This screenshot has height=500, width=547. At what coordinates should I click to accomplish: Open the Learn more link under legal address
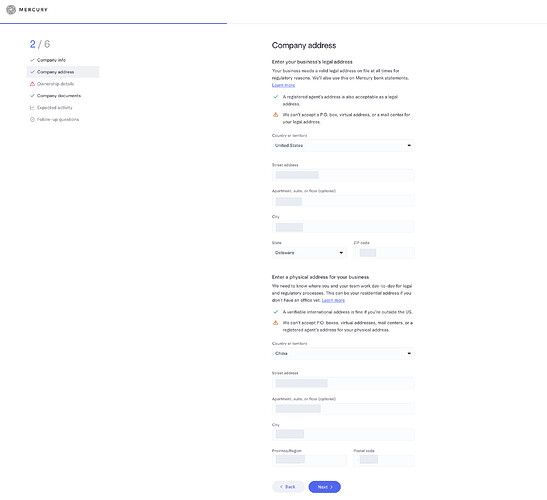point(283,85)
